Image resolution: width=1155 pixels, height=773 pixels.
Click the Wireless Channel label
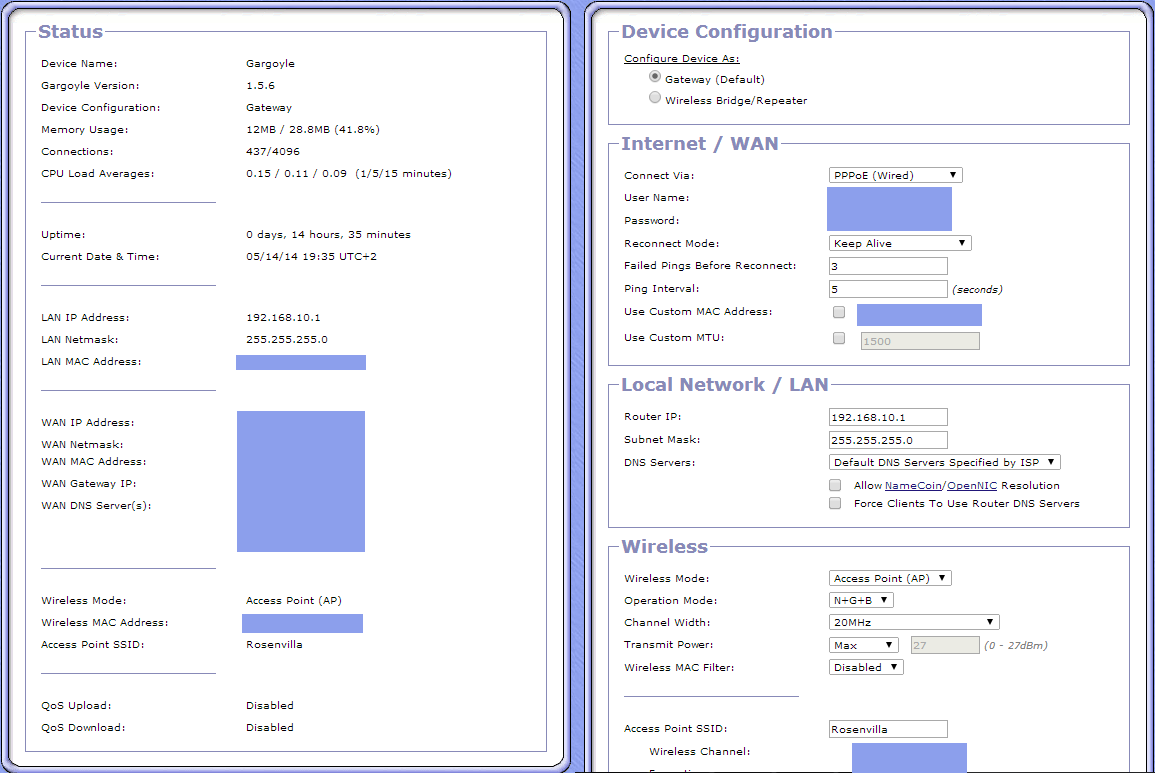pyautogui.click(x=700, y=752)
